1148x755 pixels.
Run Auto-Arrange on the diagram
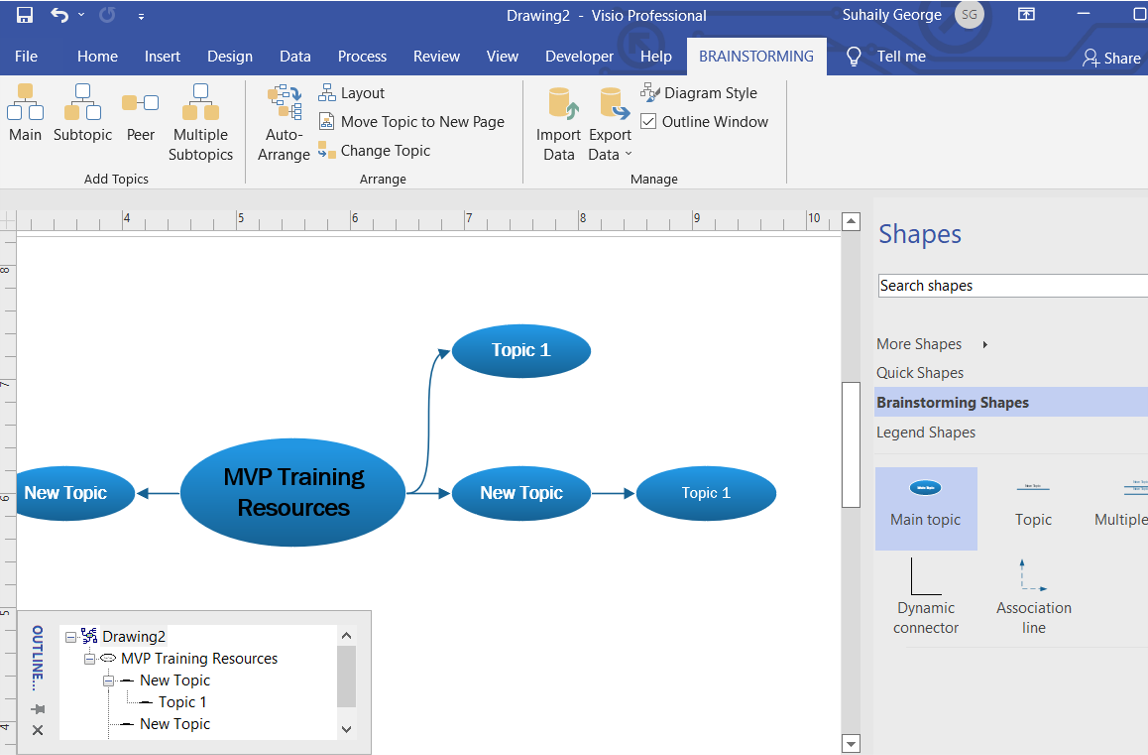pos(284,122)
